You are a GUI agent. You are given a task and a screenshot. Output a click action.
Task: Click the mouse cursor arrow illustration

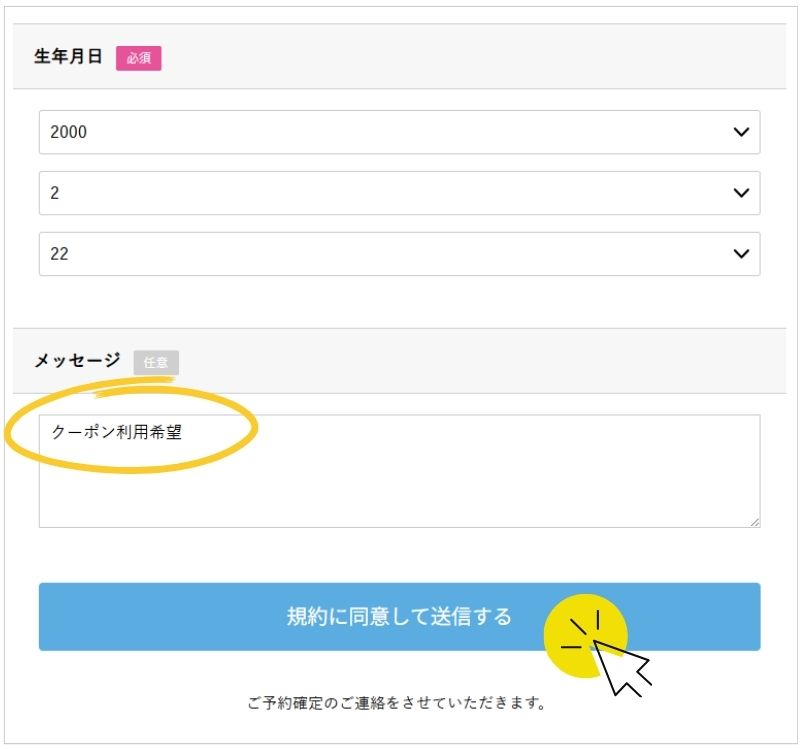[x=621, y=666]
